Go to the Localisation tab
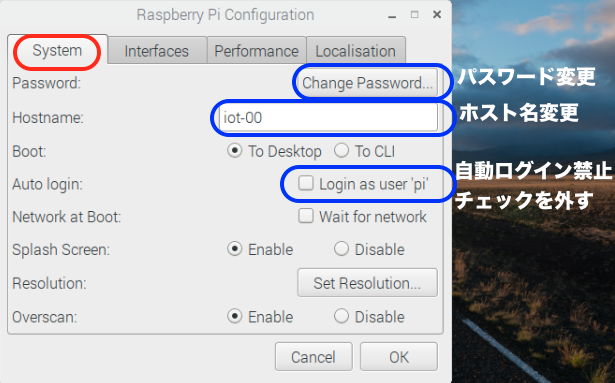 [x=356, y=51]
